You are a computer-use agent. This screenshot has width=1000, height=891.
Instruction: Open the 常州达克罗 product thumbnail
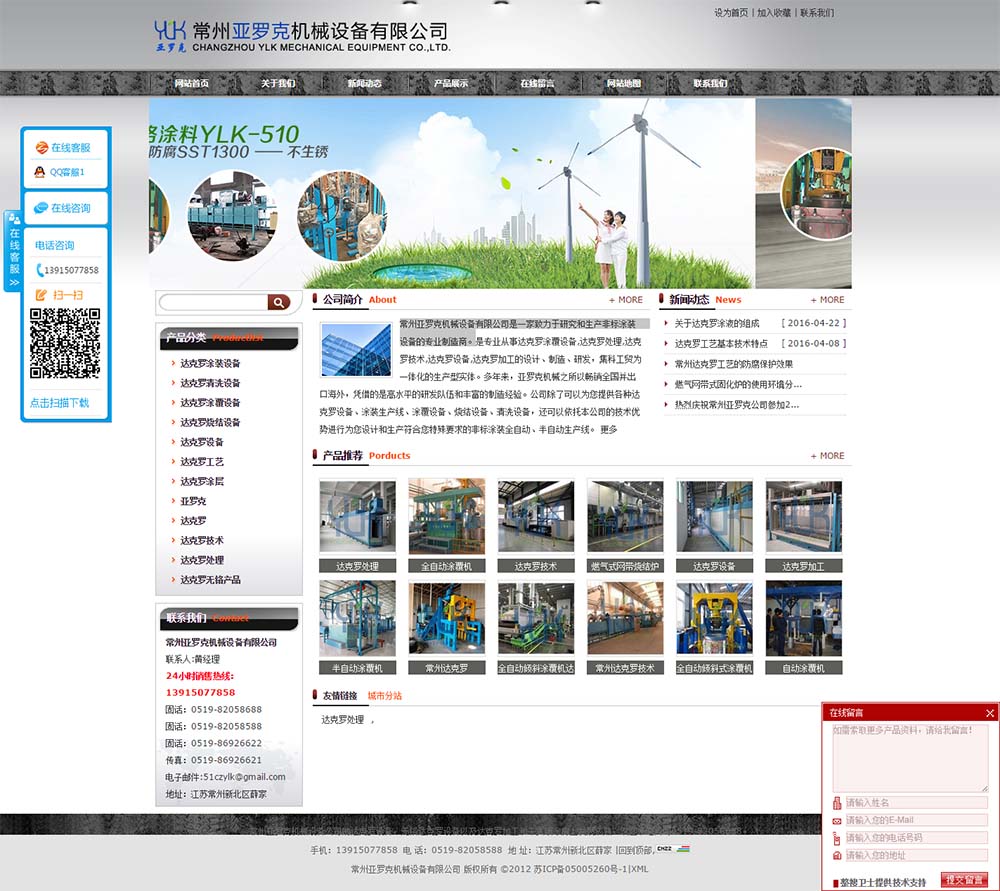tap(446, 618)
